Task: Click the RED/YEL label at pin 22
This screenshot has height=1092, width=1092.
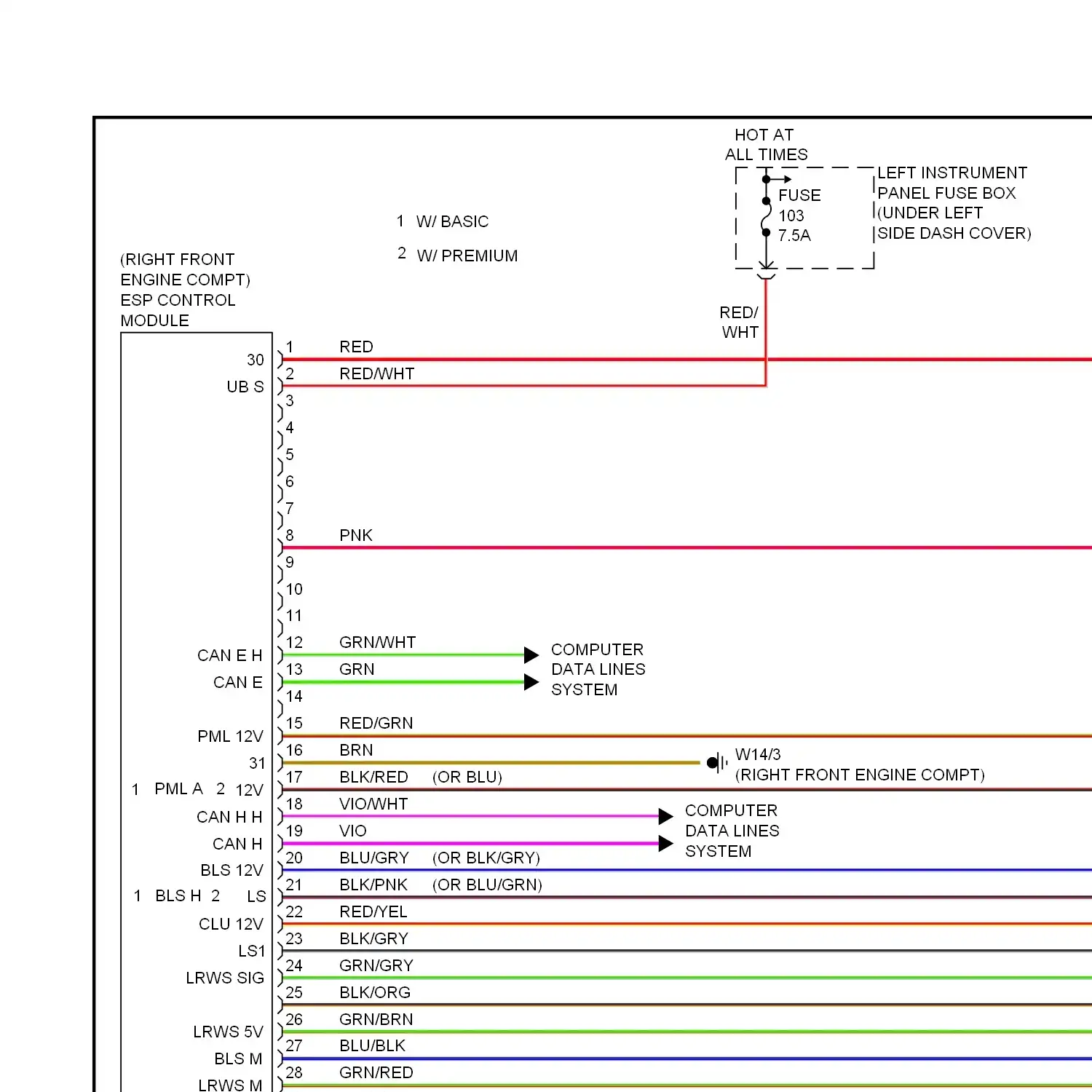Action: 373,911
